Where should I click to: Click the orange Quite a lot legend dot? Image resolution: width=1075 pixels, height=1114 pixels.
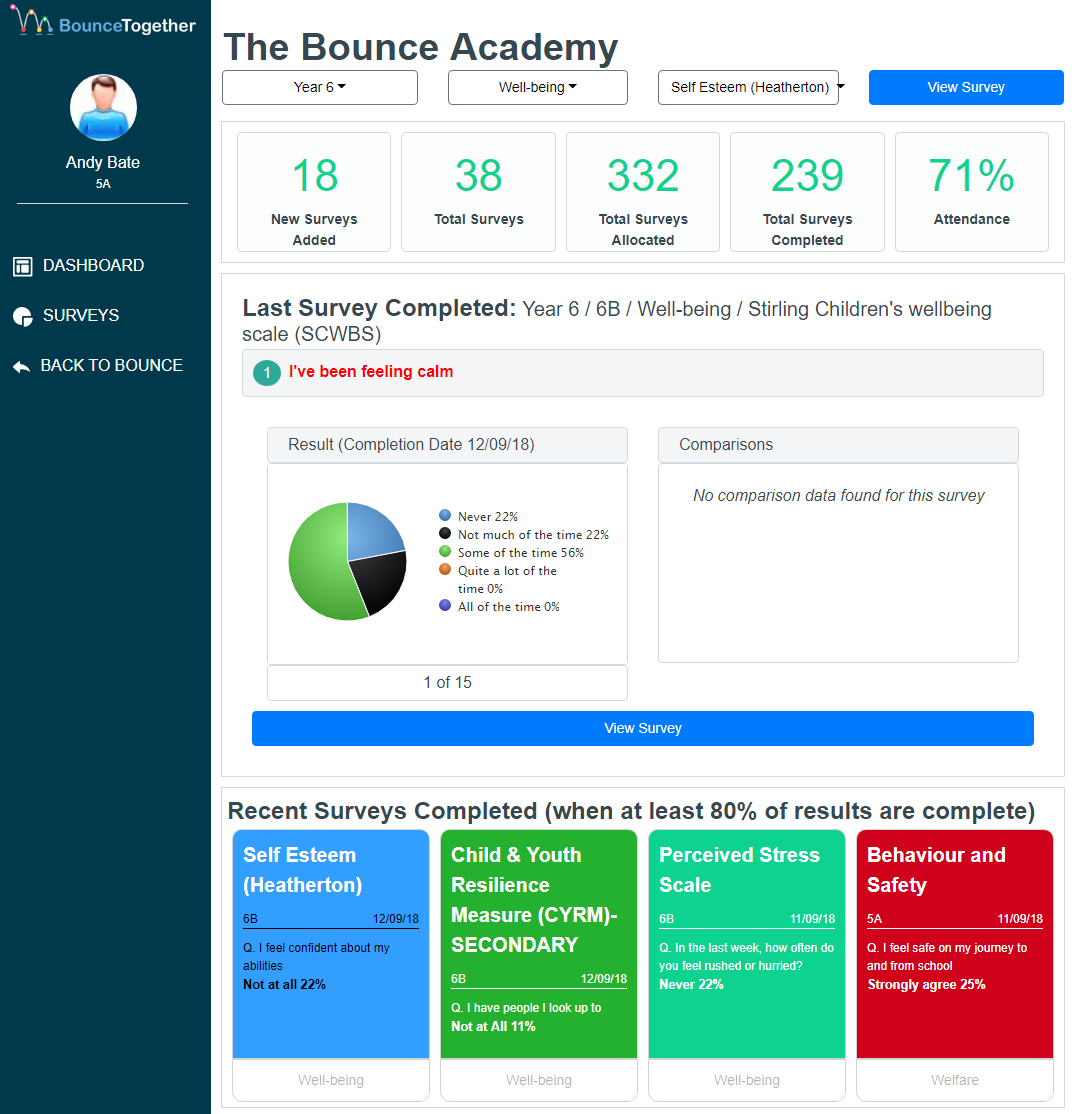point(445,569)
